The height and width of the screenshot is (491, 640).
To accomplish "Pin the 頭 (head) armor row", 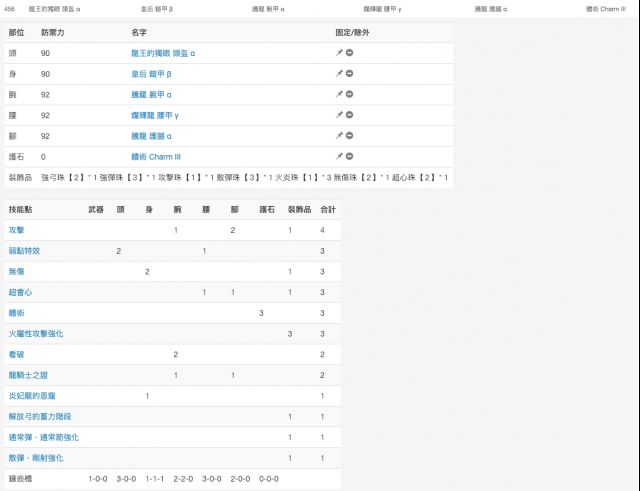I will coord(339,53).
